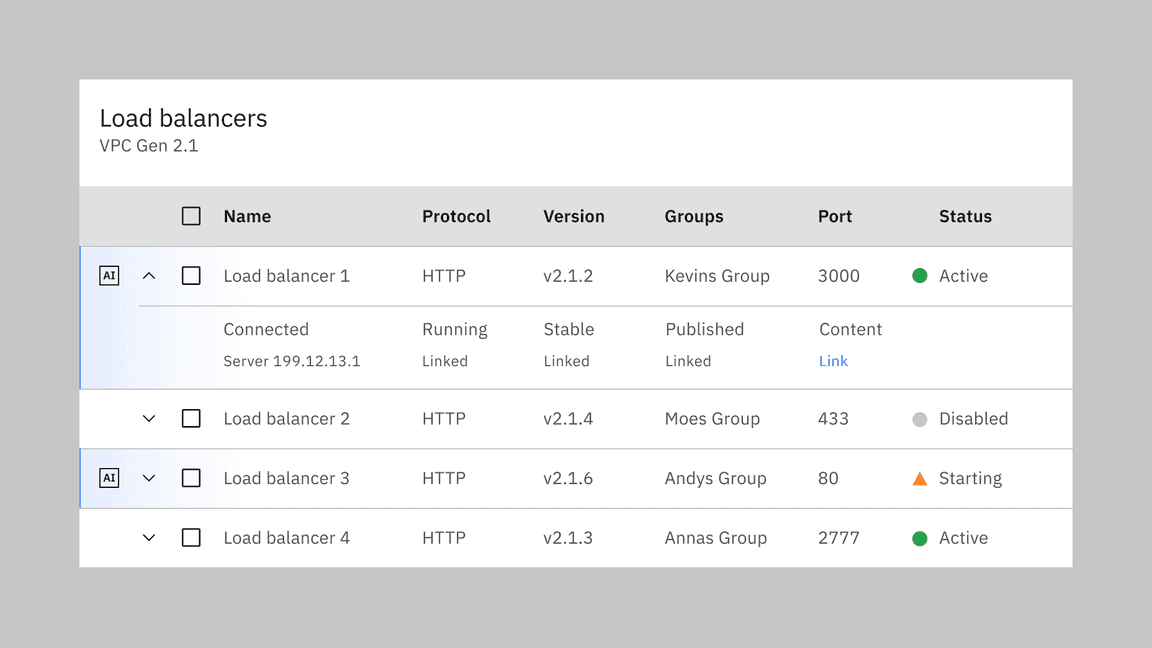Open the Link hyperlink under Content
The image size is (1152, 648).
pos(833,361)
